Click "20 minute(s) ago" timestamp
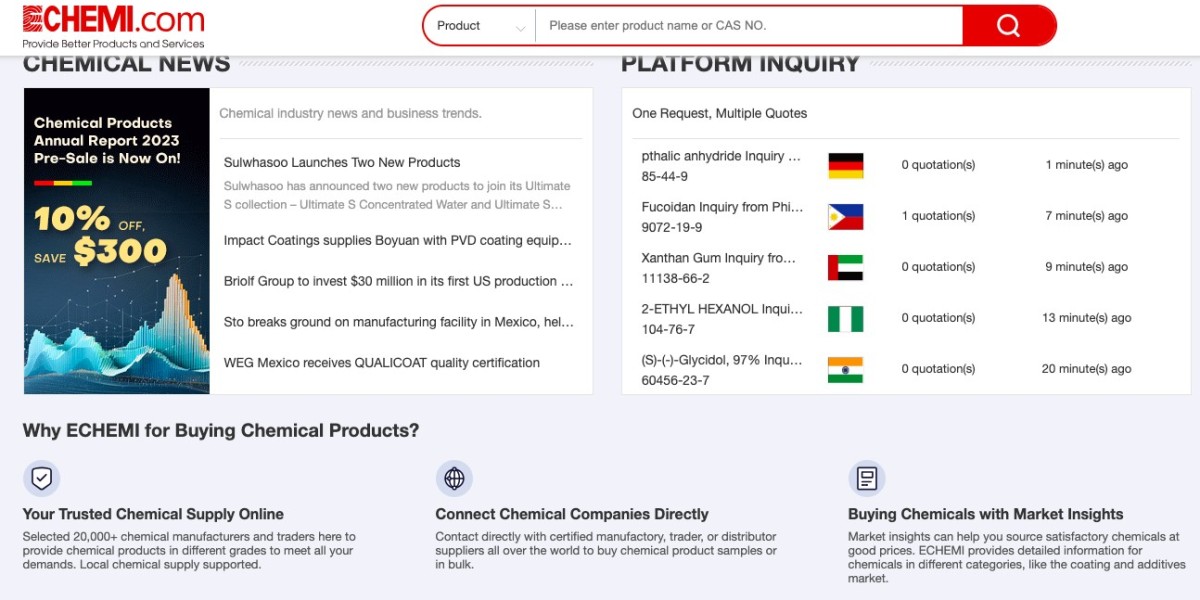This screenshot has width=1200, height=600. (1086, 369)
